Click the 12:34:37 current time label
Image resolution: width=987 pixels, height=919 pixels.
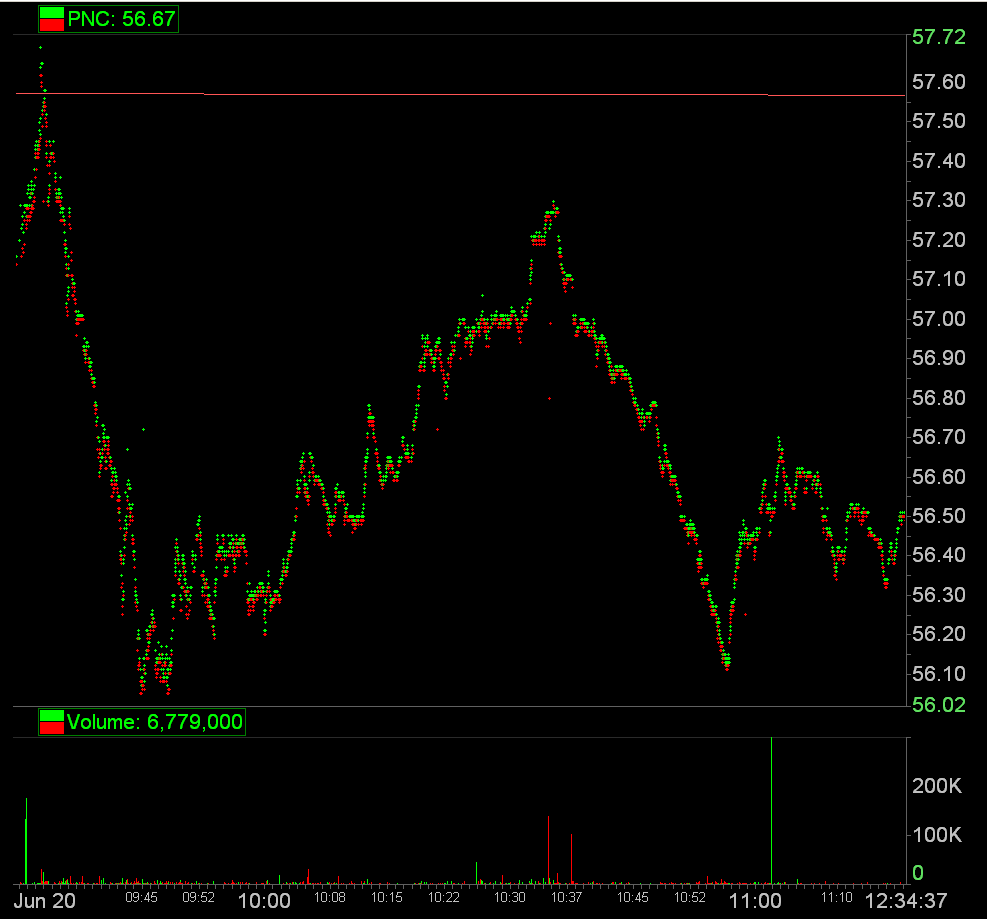click(906, 901)
